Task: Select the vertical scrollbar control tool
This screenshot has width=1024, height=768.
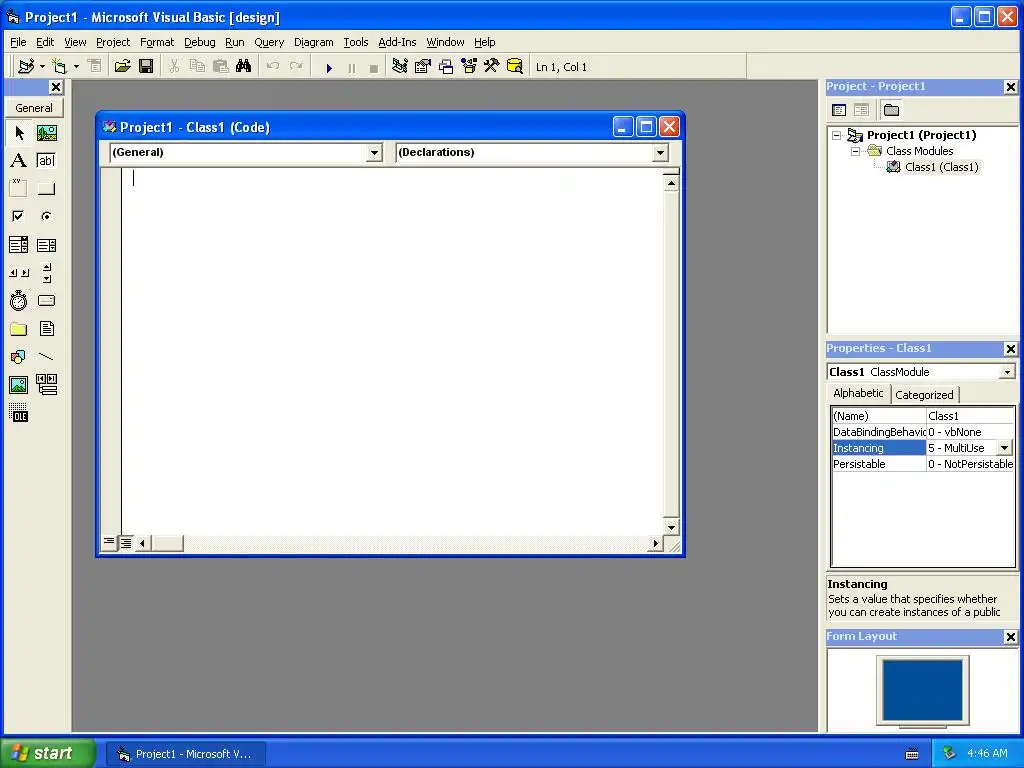Action: [46, 273]
